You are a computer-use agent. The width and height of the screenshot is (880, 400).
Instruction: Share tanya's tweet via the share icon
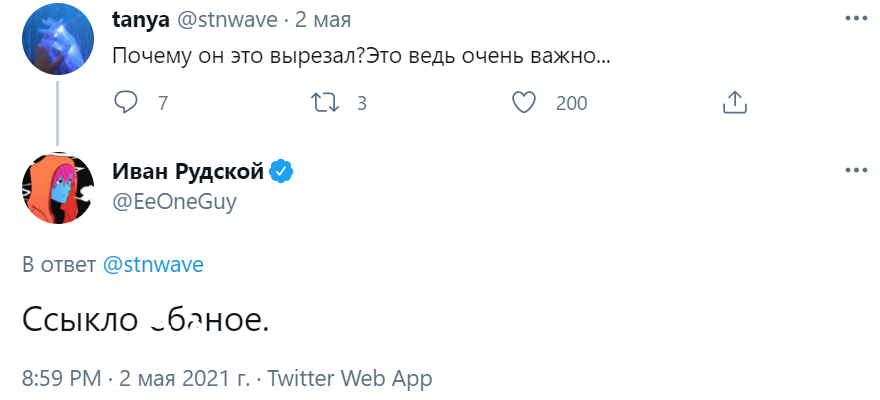coord(733,102)
